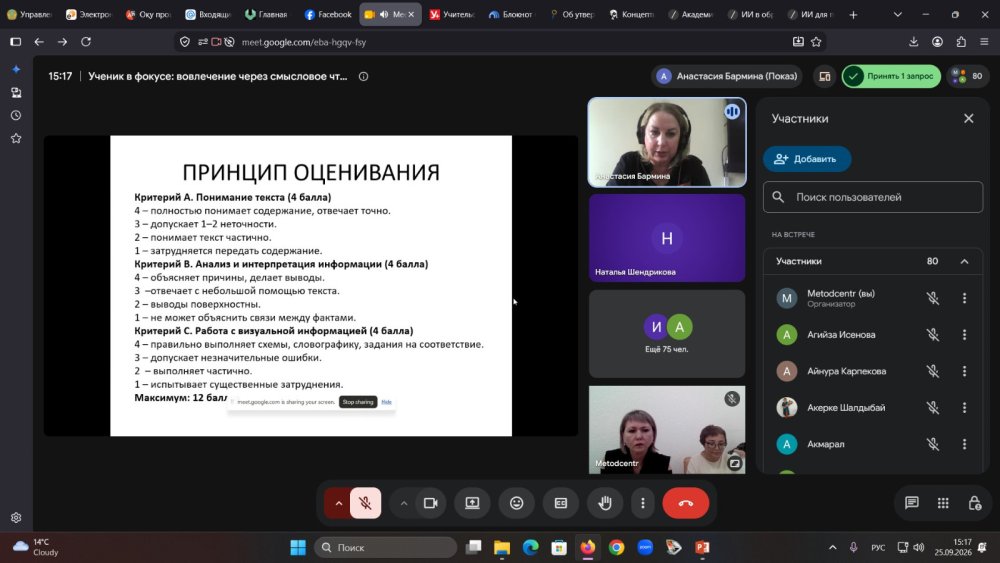Mute Агийза Исенова microphone icon

click(x=933, y=335)
